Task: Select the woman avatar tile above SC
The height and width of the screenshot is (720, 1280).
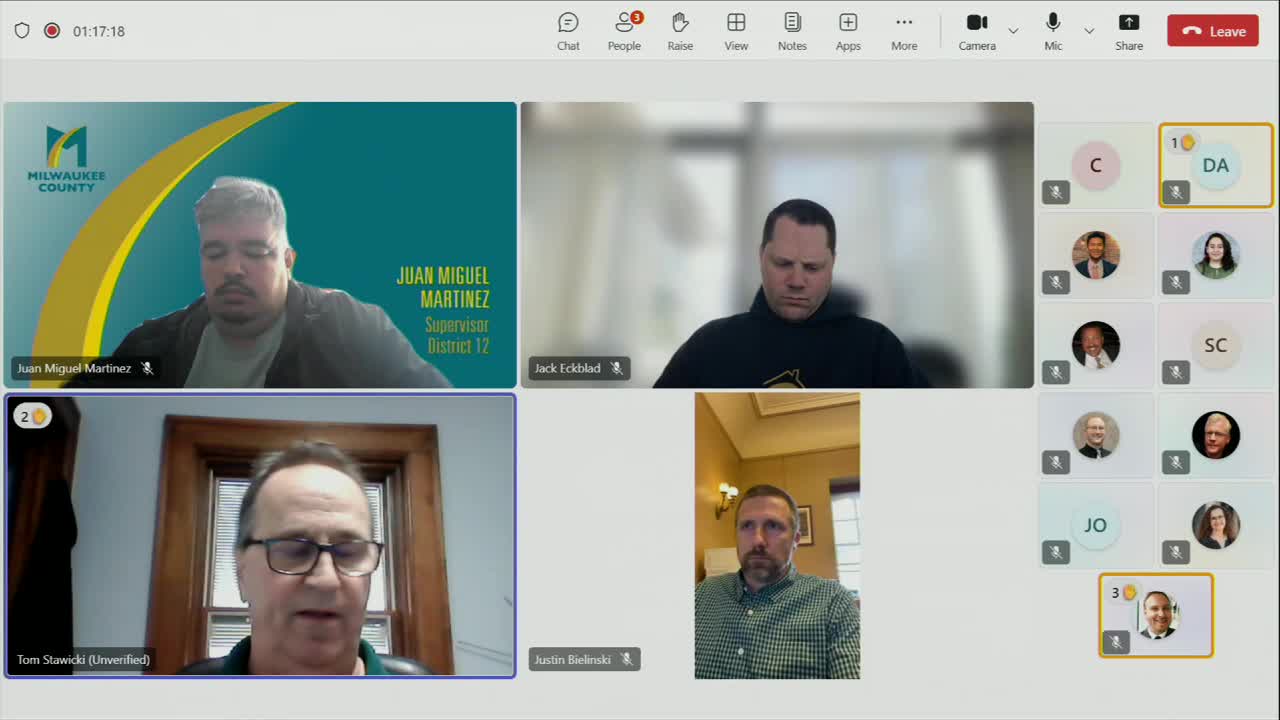Action: 1216,255
